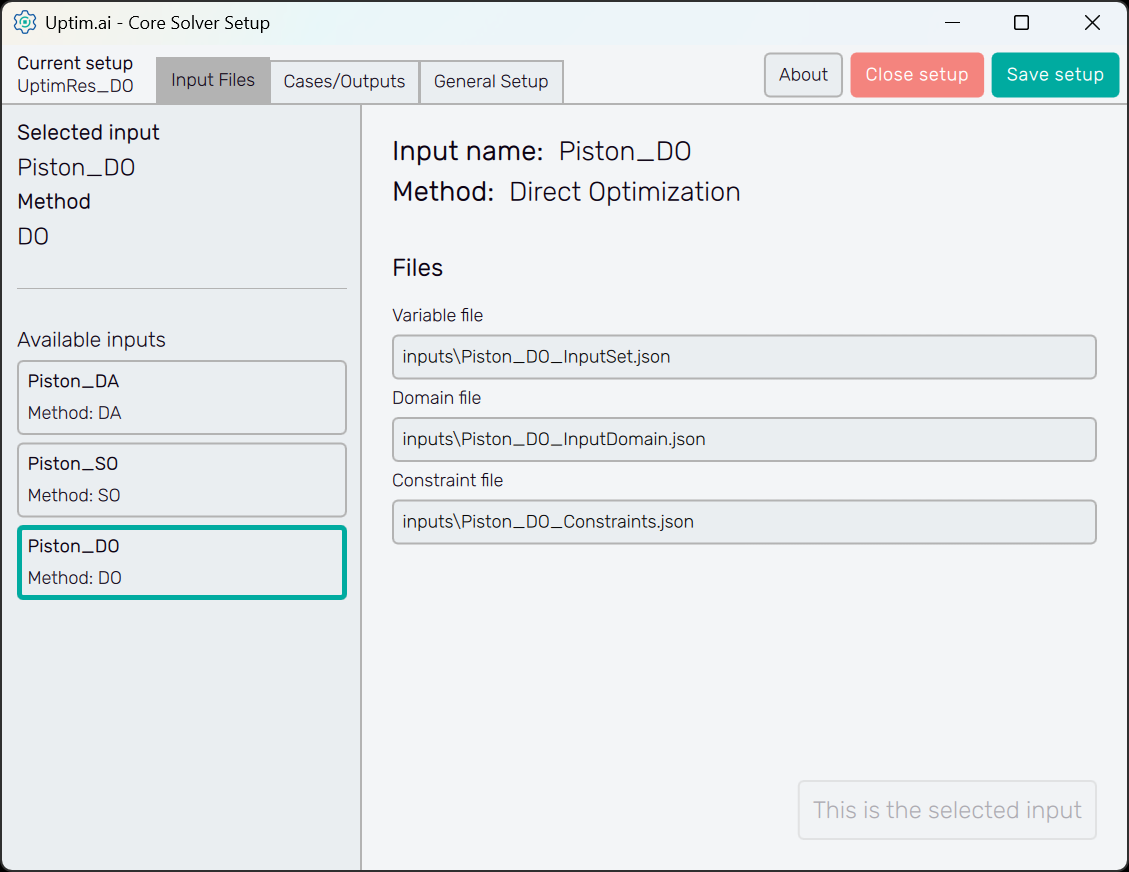Select the Piston_DO input card

click(182, 562)
